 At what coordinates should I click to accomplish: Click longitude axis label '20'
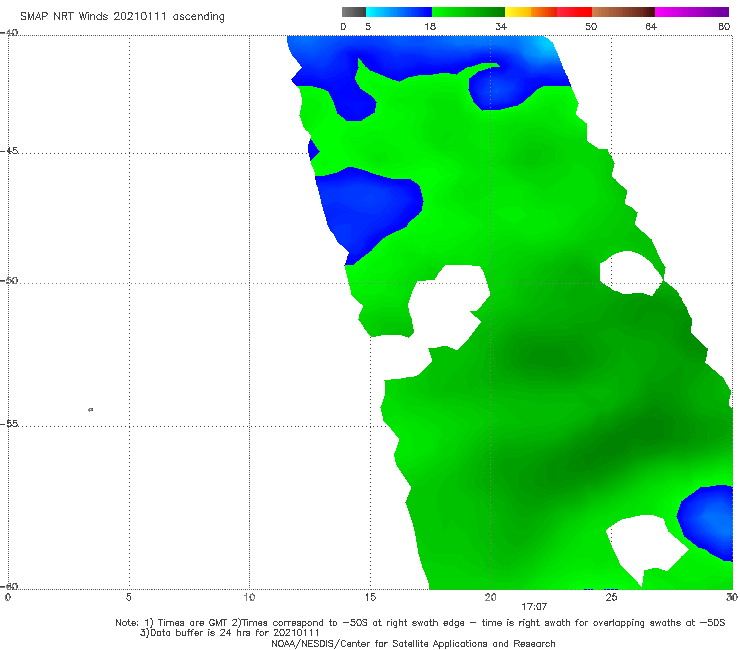click(490, 598)
